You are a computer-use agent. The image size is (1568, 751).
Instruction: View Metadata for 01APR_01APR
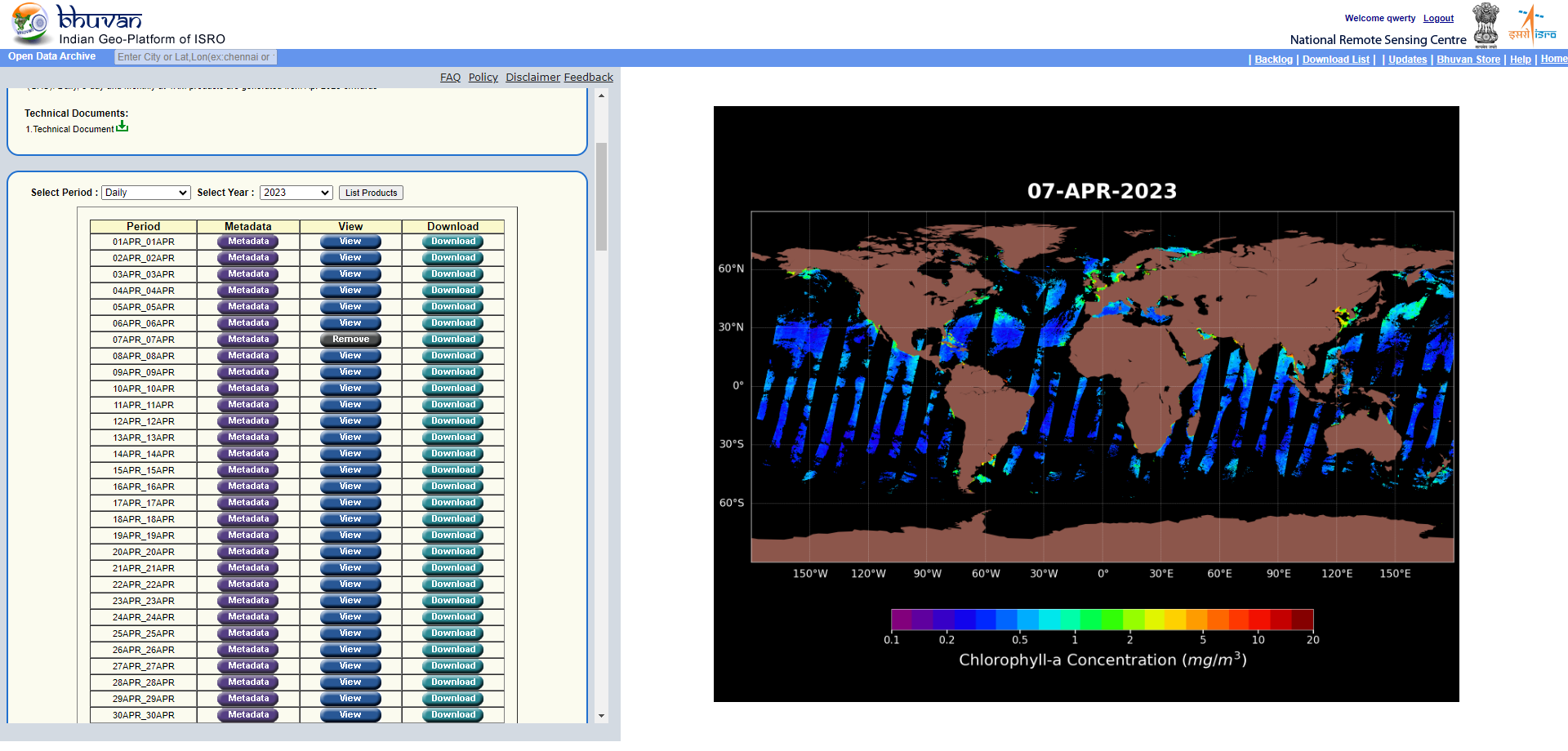pos(248,242)
